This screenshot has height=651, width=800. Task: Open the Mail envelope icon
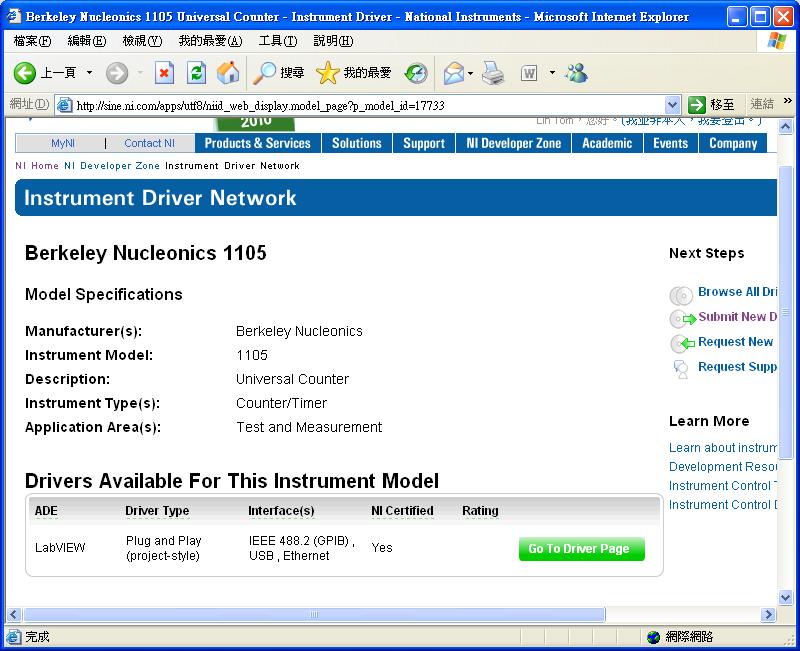[454, 73]
